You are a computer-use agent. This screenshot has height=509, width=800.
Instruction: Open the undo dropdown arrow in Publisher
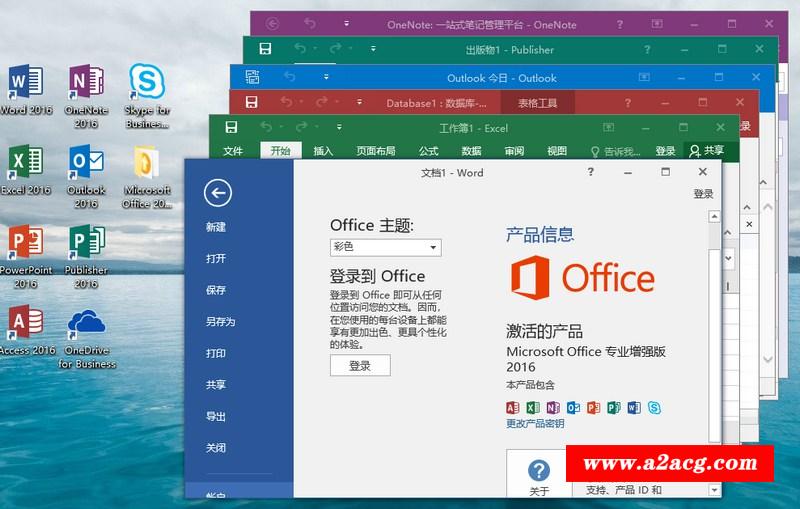click(x=315, y=49)
